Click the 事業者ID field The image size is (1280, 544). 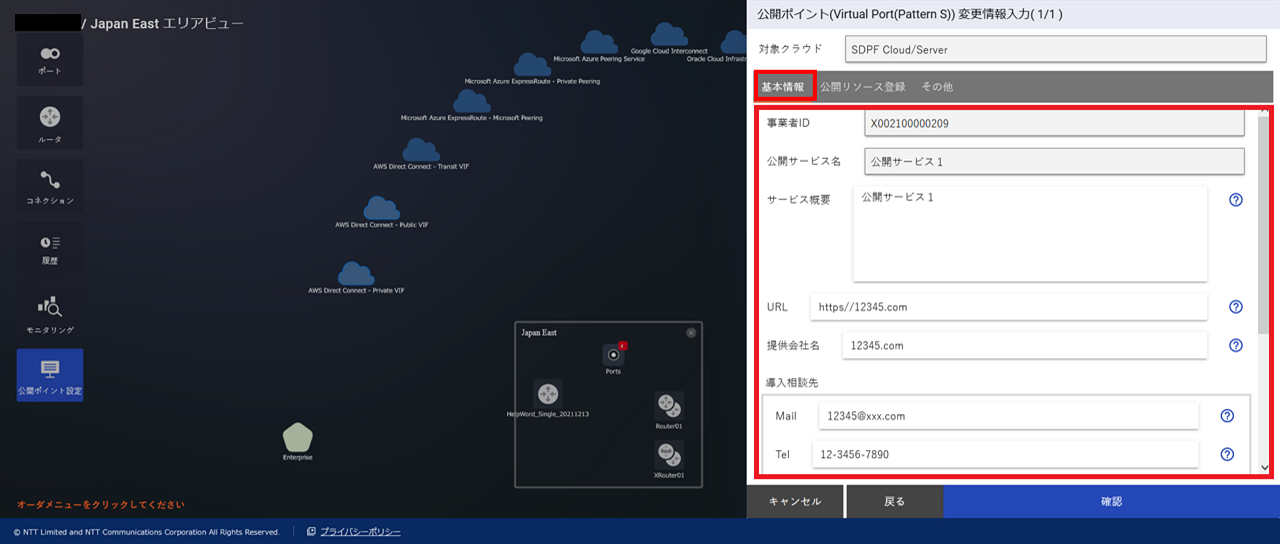coord(1054,123)
